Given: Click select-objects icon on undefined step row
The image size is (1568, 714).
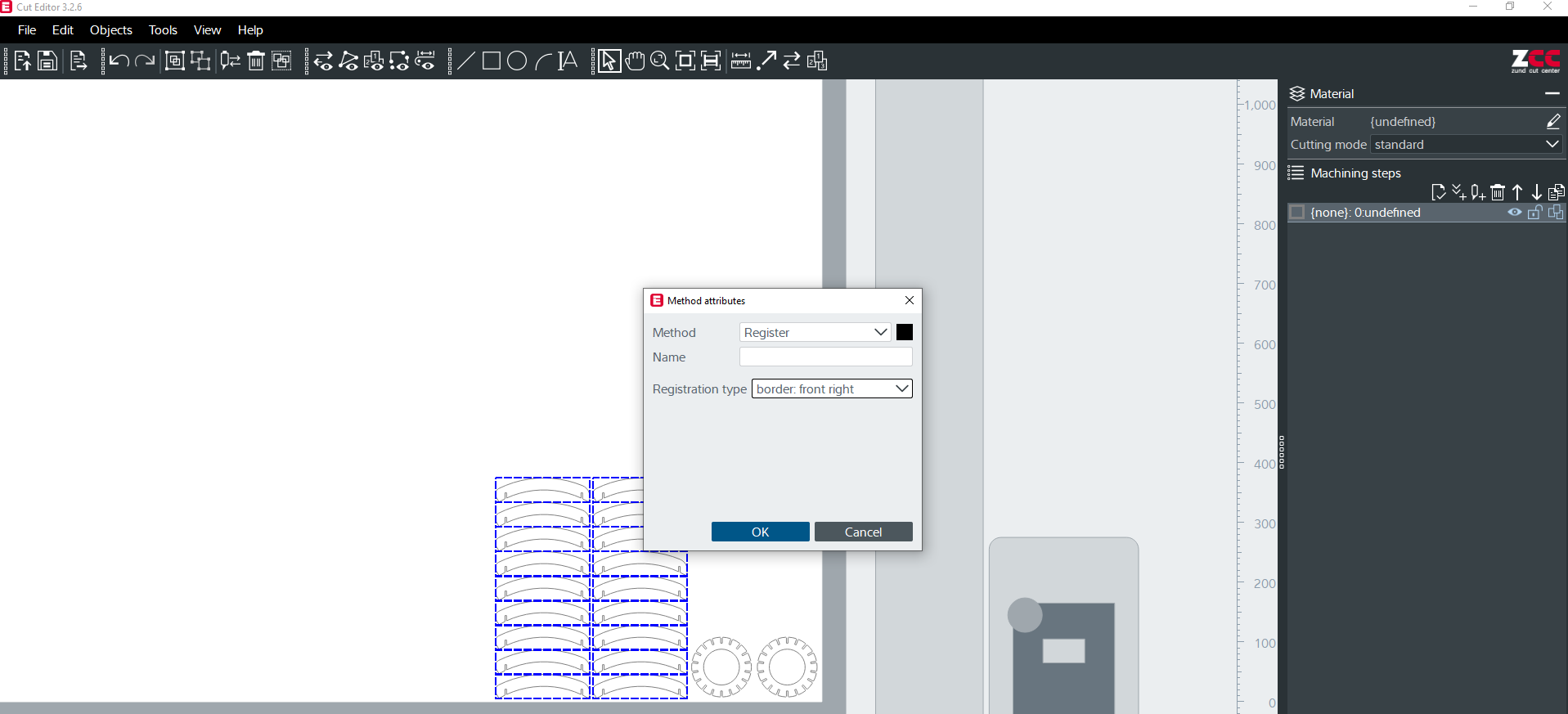Looking at the screenshot, I should (1556, 212).
